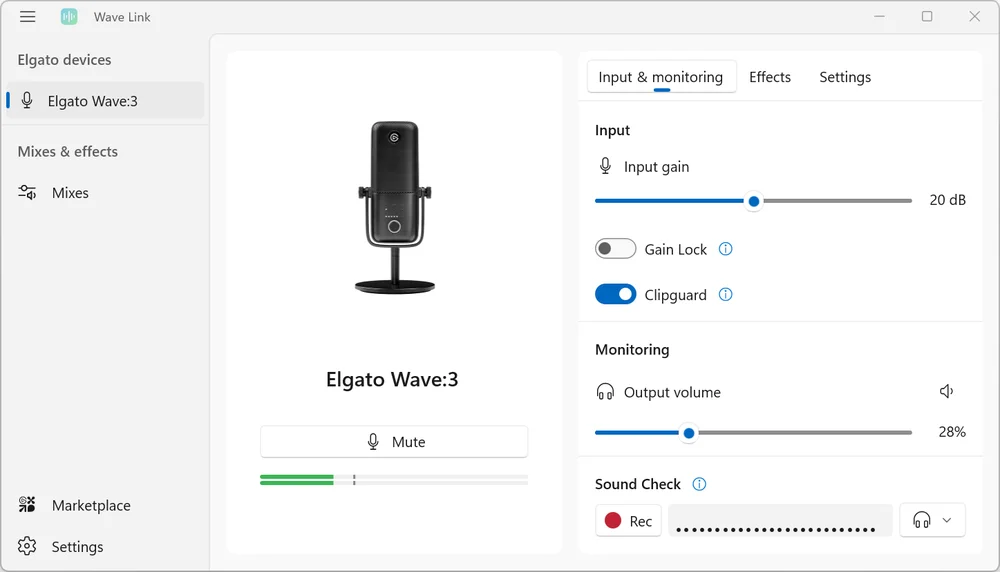This screenshot has width=1000, height=572.
Task: Open the headphones playback output dropdown
Action: [932, 520]
